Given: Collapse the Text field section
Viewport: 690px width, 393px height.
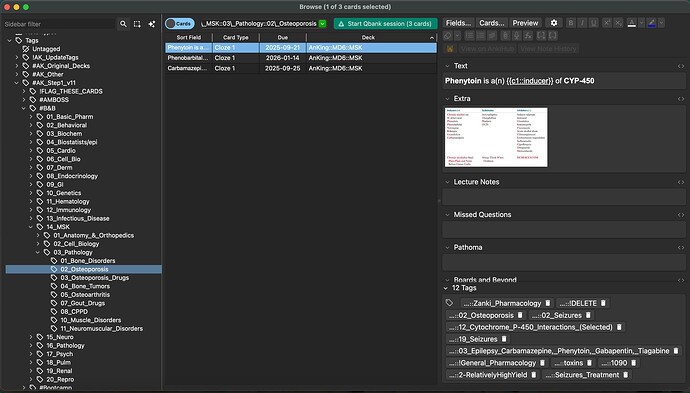Looking at the screenshot, I should (448, 66).
